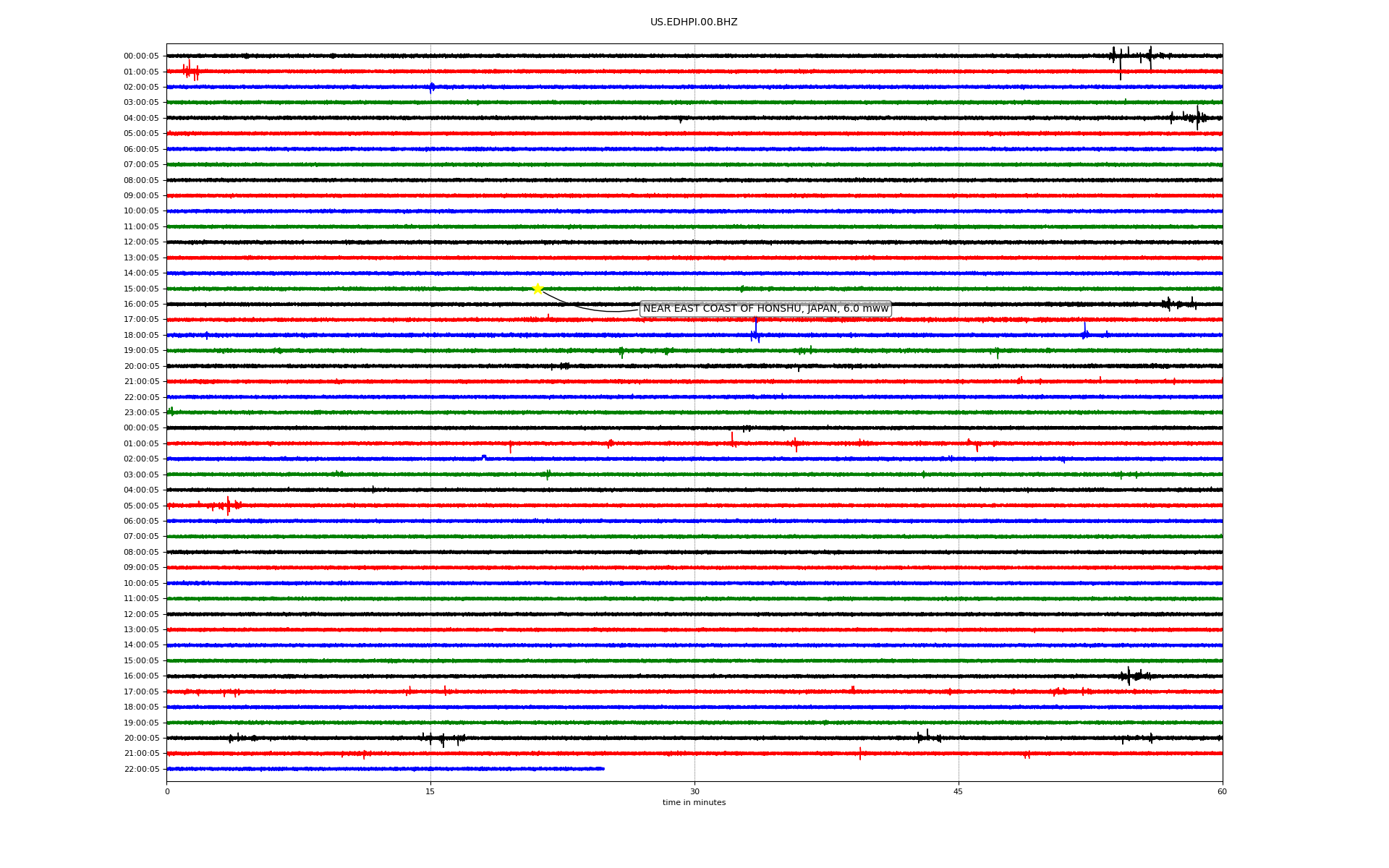Screen dimensions: 1389x868
Task: Click the 30 tick on time axis
Action: coord(694,791)
